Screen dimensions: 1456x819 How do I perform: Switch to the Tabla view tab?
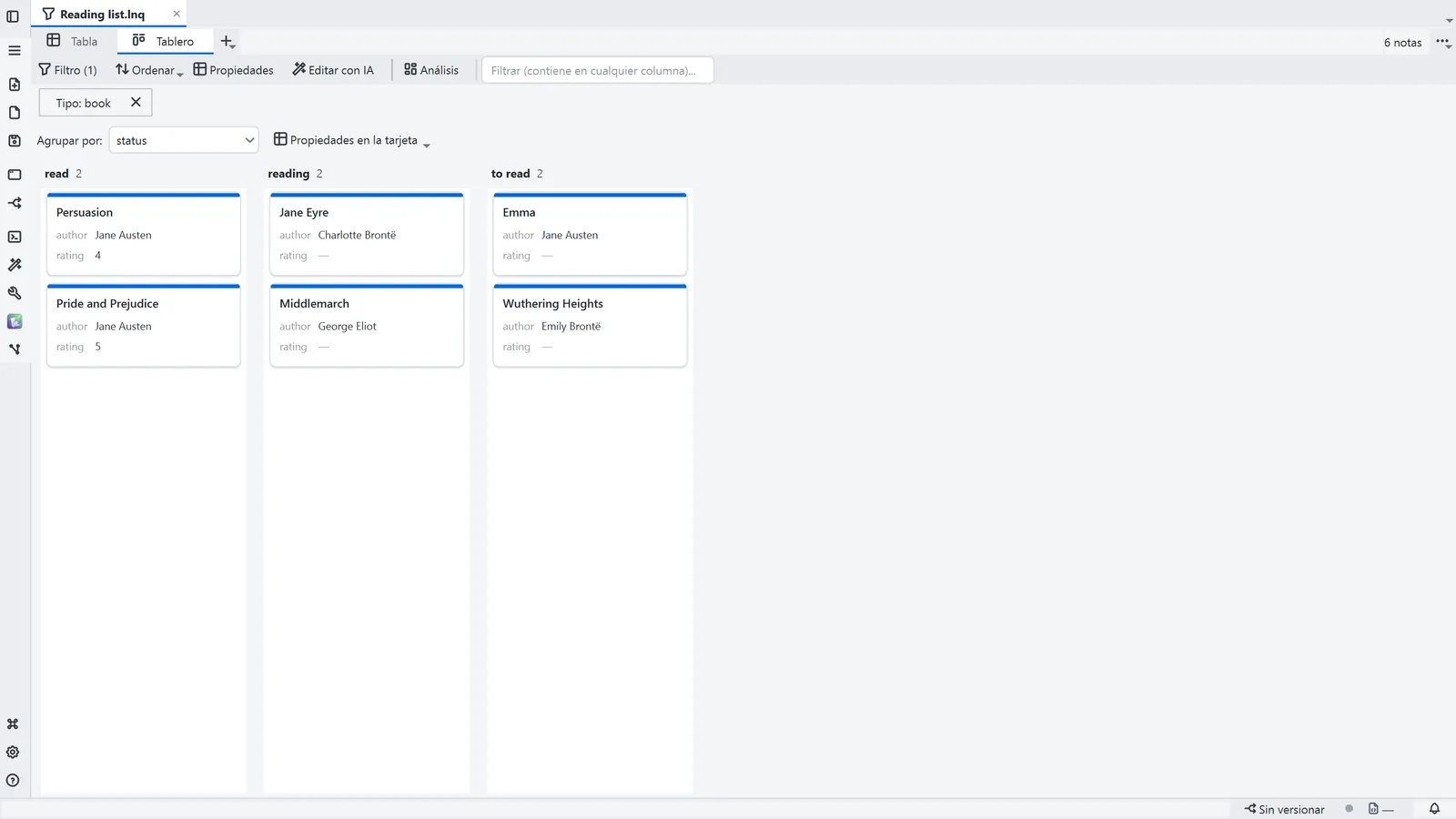(x=73, y=41)
